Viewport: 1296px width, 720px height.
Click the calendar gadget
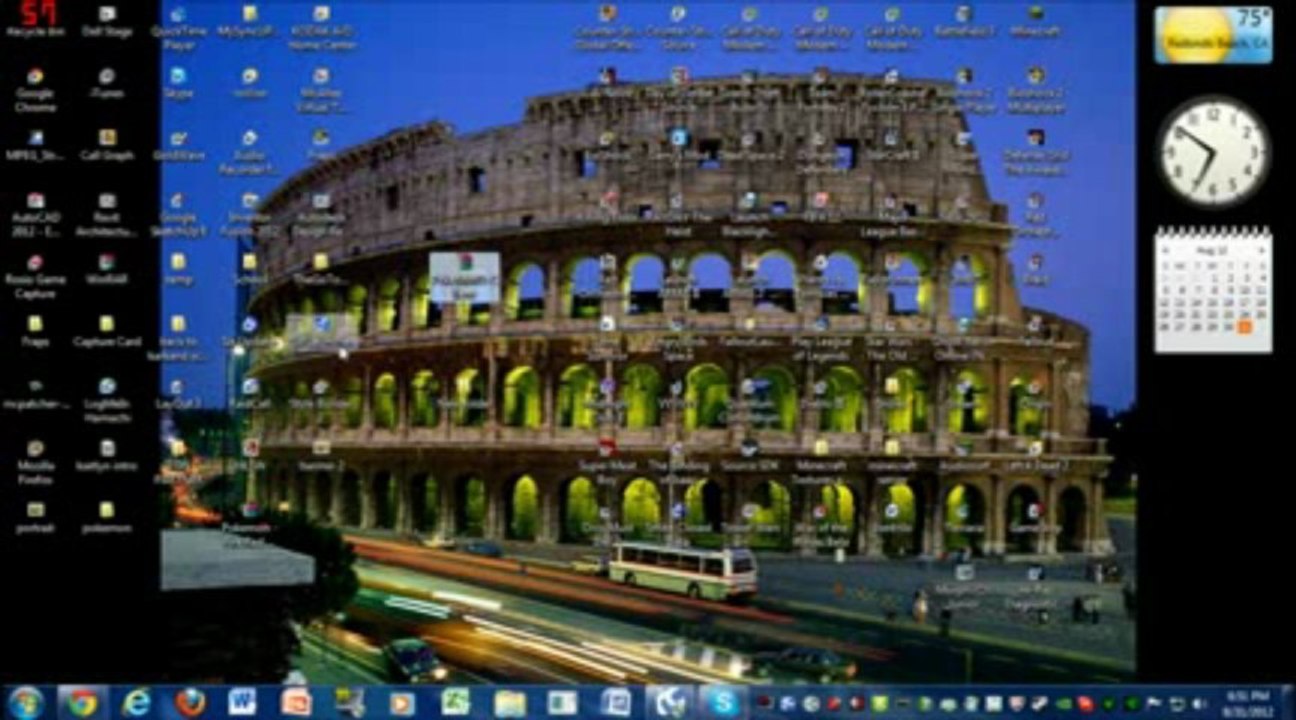point(1214,290)
